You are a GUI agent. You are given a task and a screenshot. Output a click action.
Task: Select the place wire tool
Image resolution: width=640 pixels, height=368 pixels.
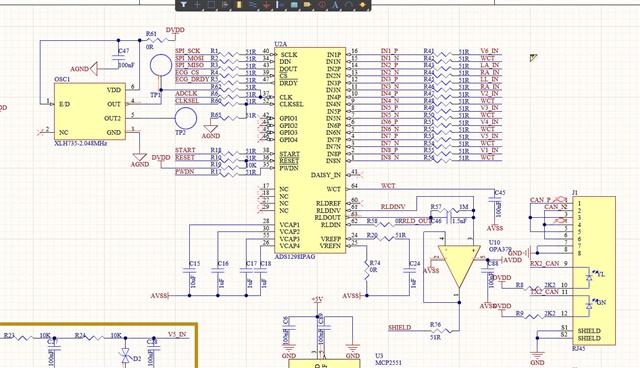(253, 4)
